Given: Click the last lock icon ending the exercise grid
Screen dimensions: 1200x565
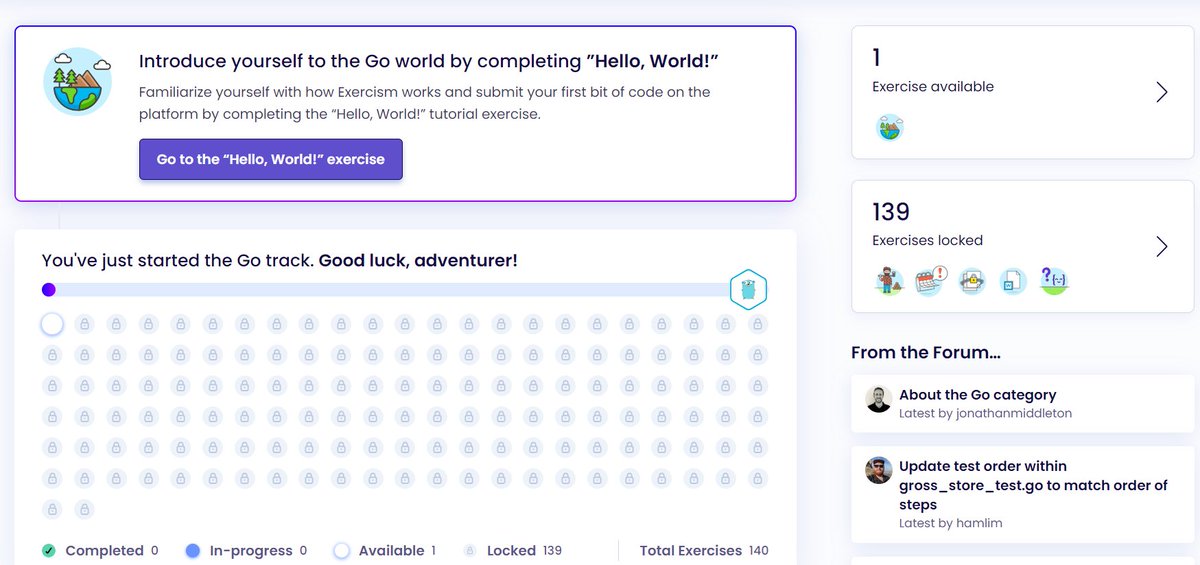Looking at the screenshot, I should coord(84,509).
